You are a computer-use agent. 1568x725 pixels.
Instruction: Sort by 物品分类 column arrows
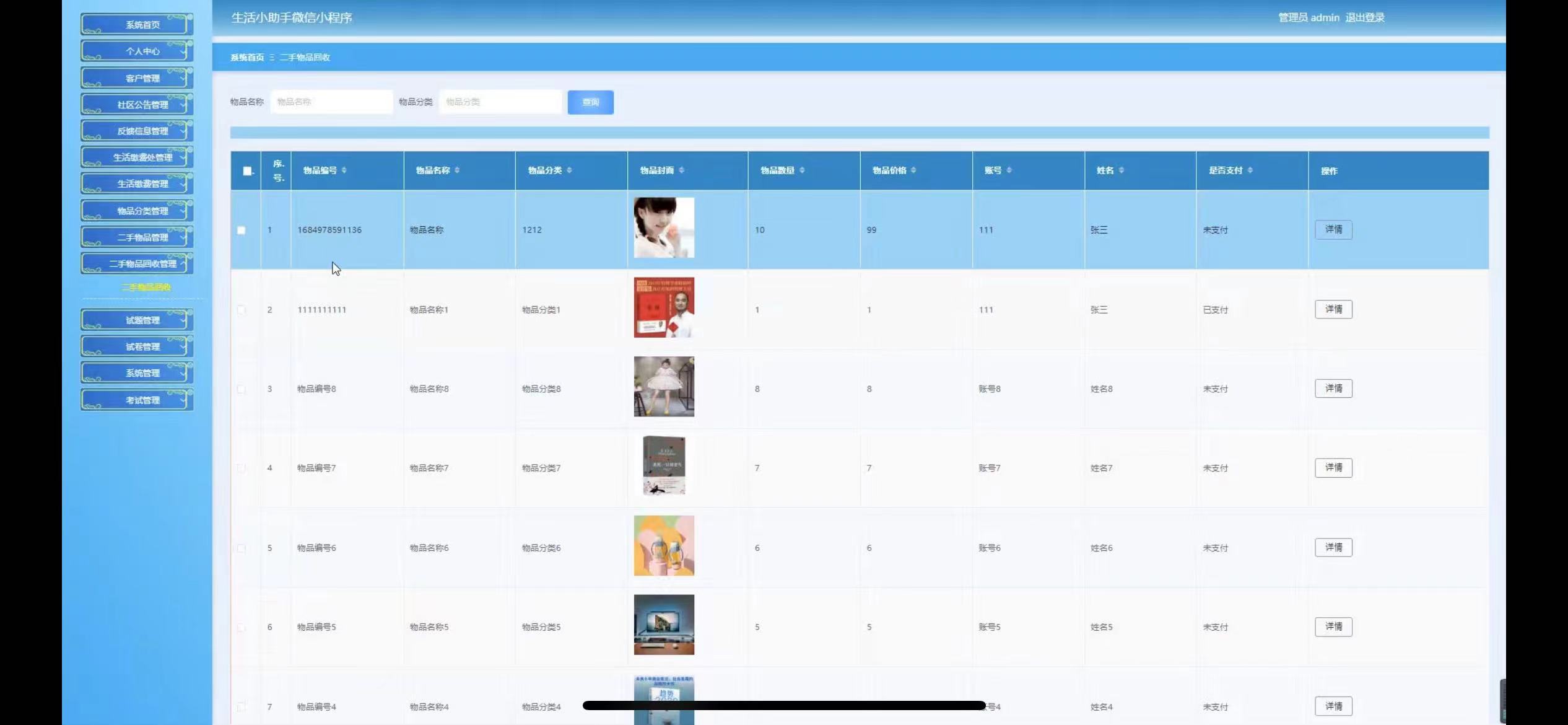[569, 170]
